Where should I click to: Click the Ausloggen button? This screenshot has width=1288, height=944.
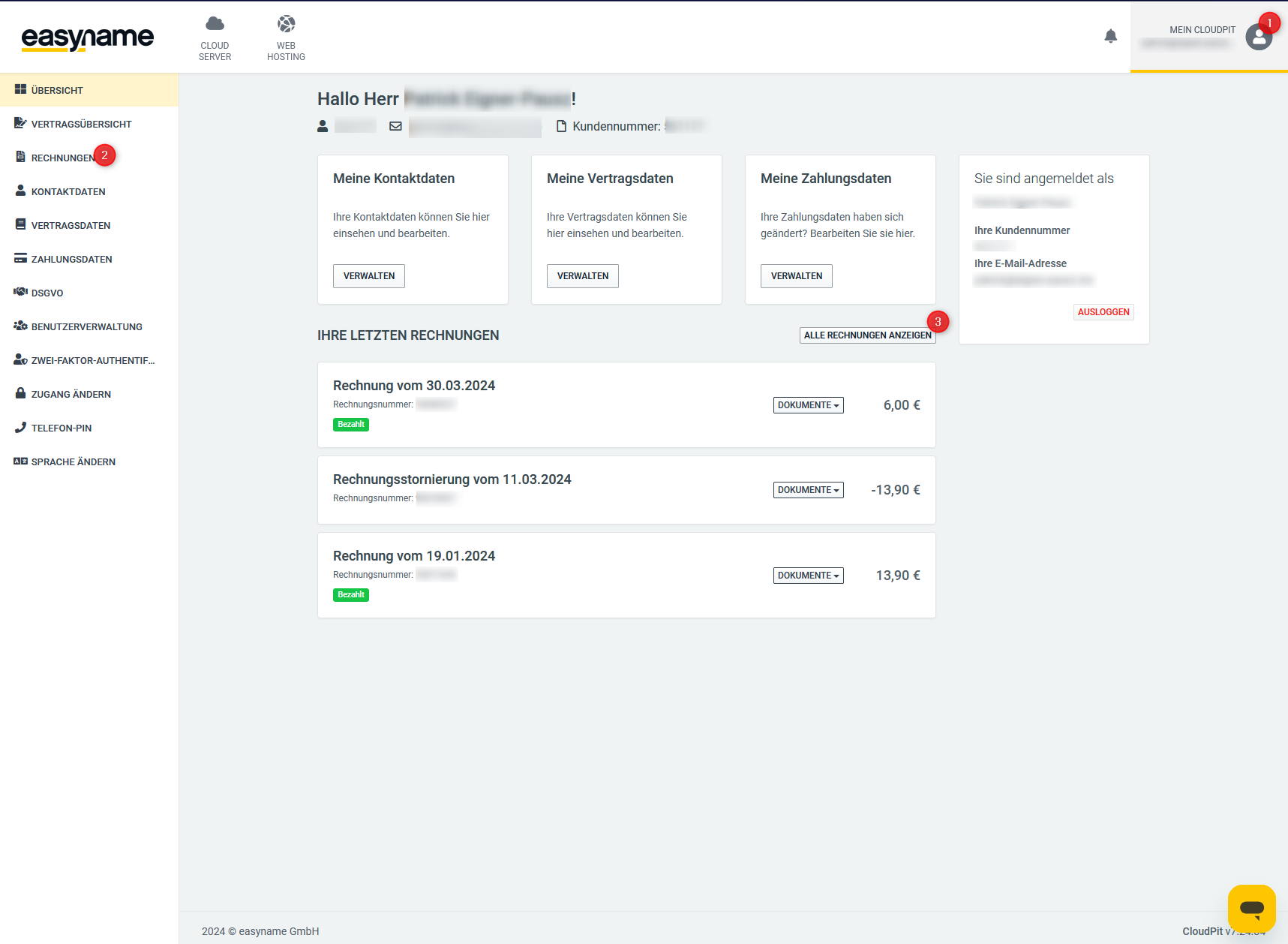[x=1103, y=312]
